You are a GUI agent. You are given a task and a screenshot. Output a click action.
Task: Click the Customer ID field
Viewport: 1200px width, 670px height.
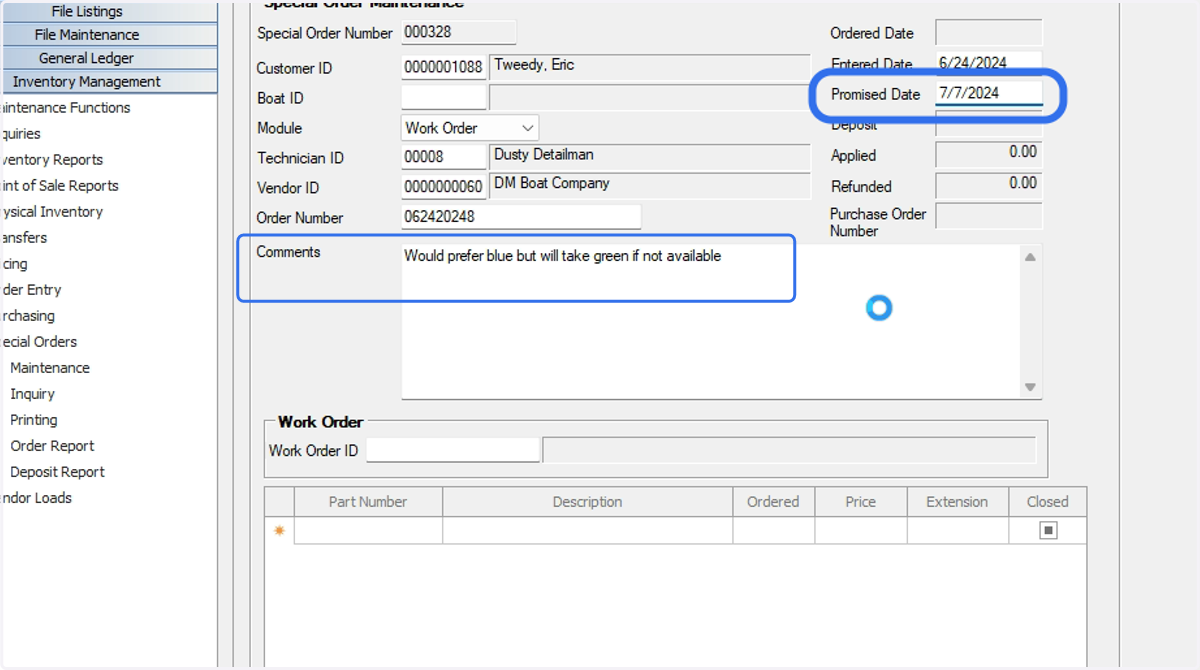coord(444,68)
